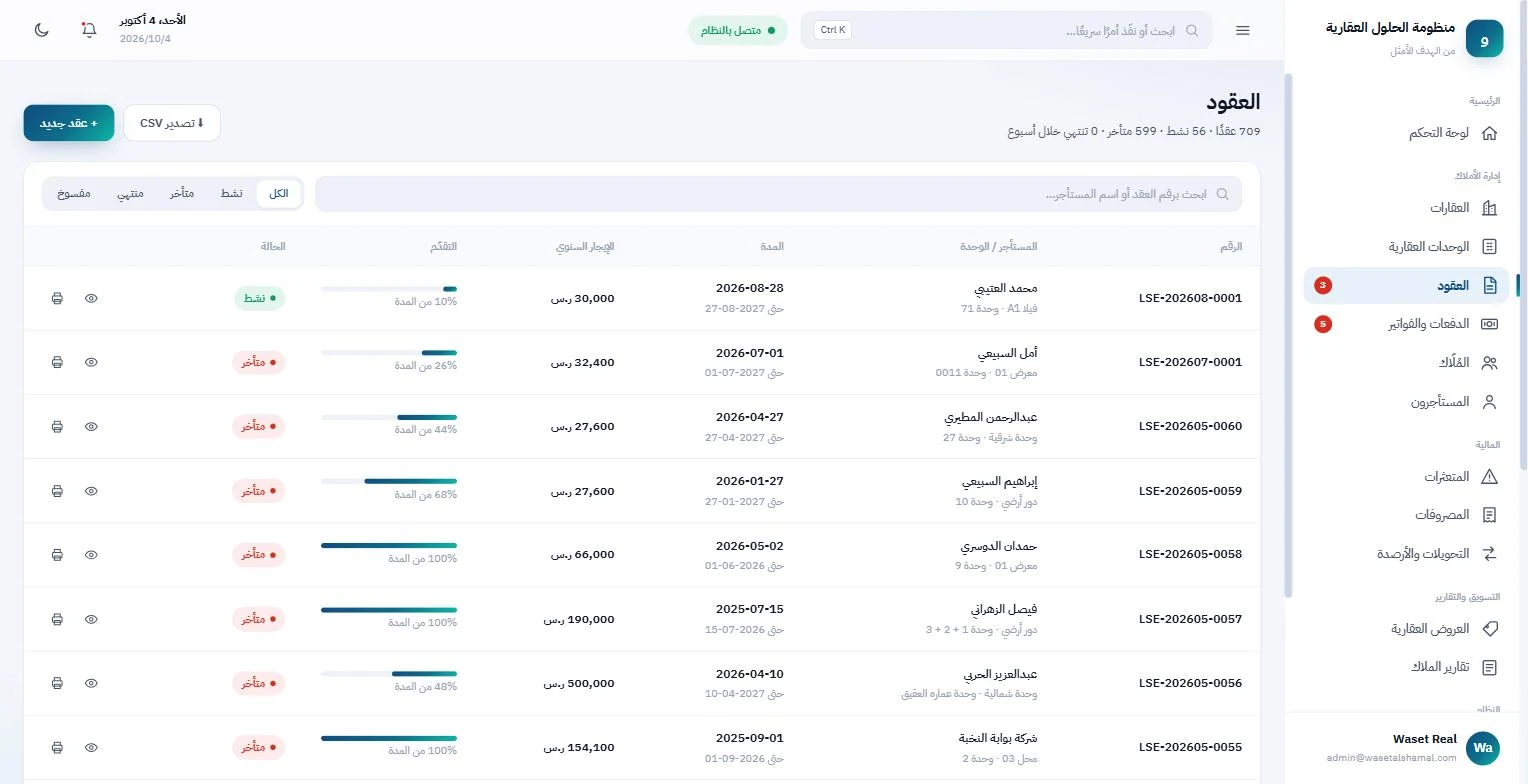1528x784 pixels.
Task: Toggle the sidebar with the hamburger icon
Action: 1243,30
